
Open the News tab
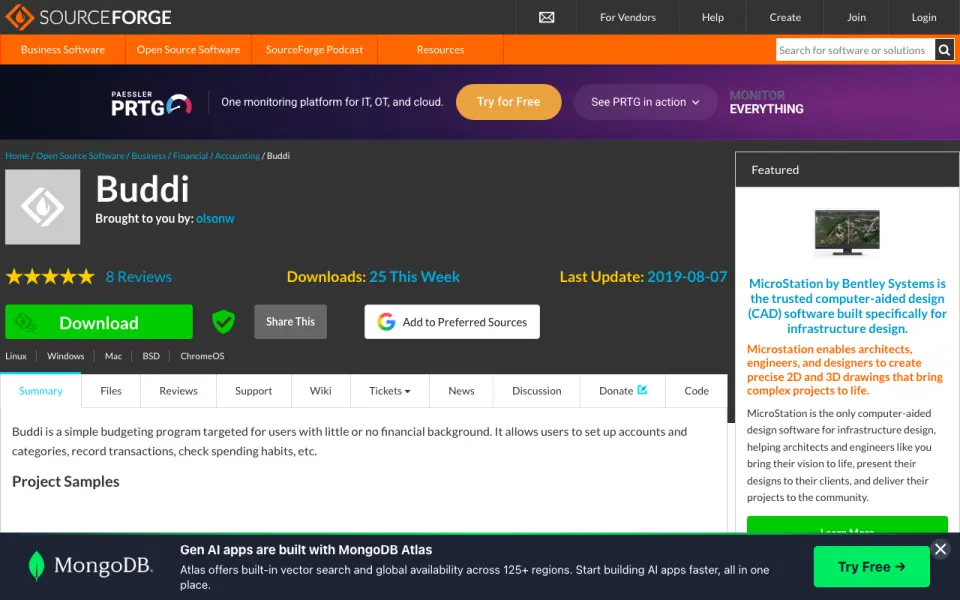click(x=461, y=391)
